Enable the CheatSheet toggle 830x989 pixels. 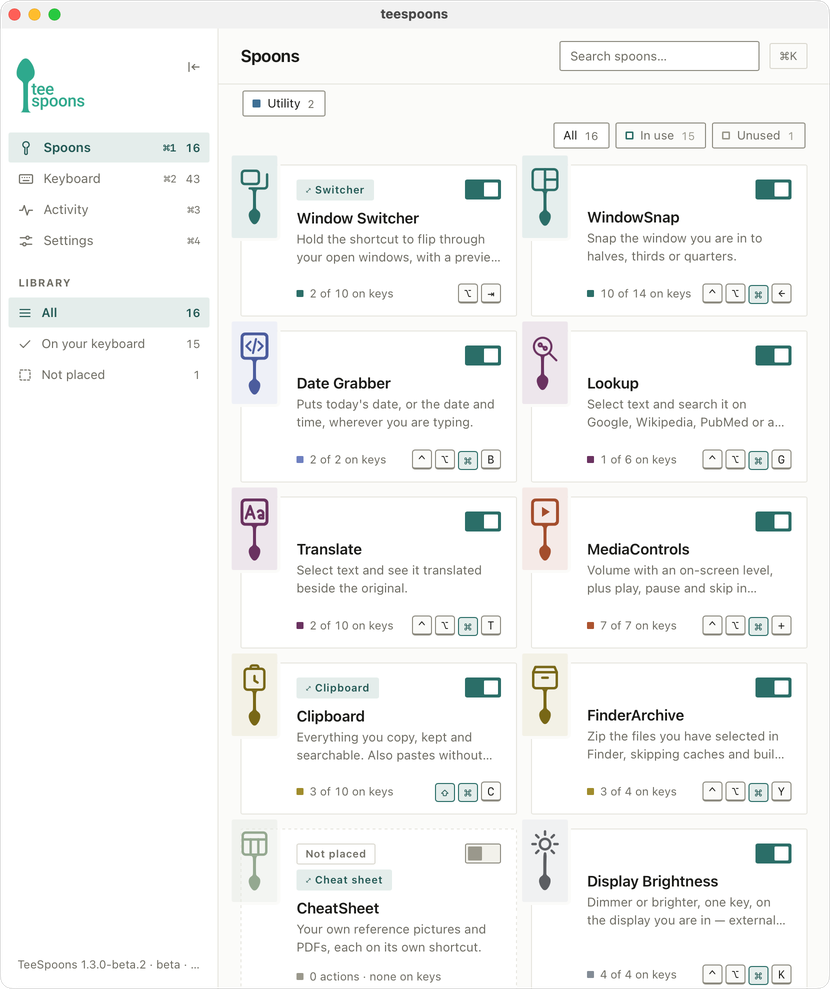click(x=482, y=853)
